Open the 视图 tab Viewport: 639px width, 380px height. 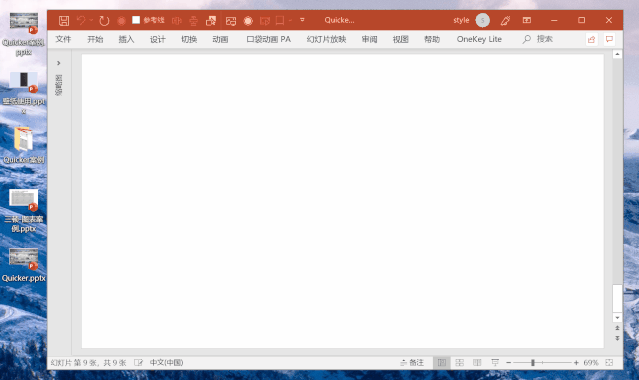pos(401,39)
